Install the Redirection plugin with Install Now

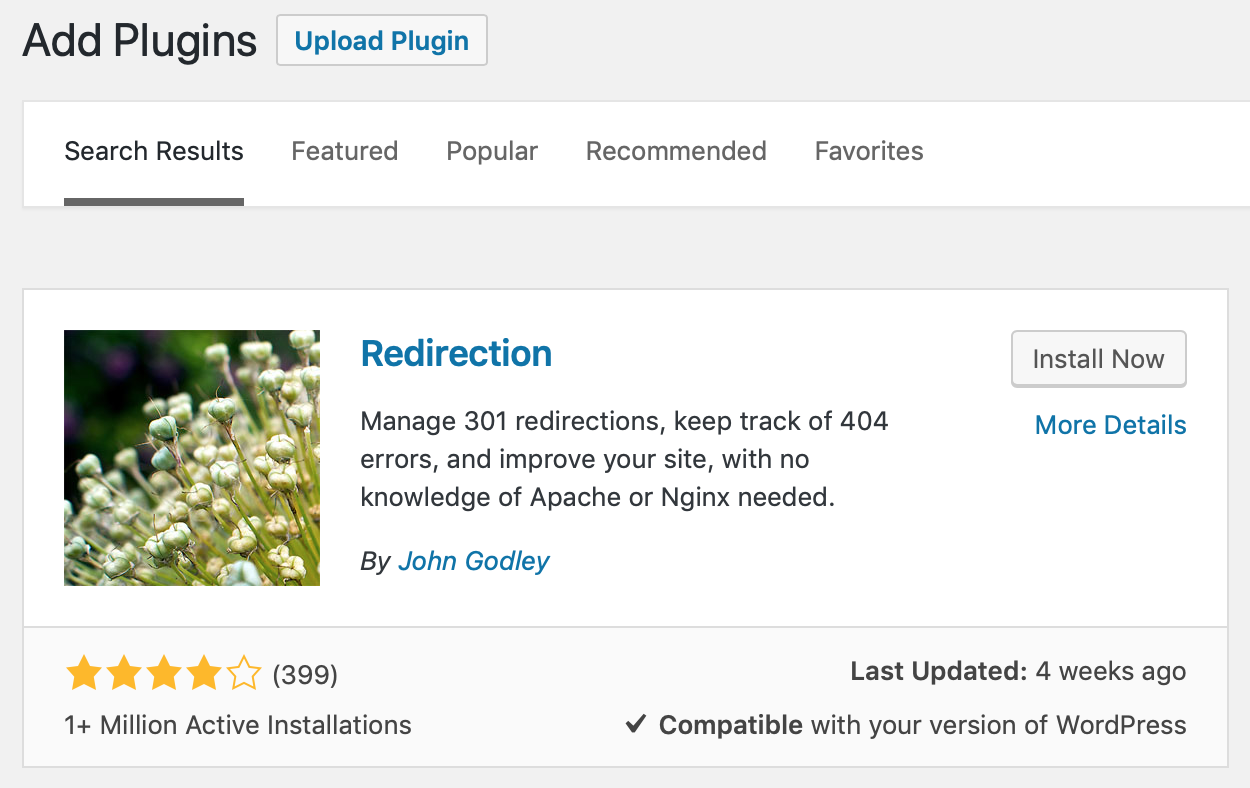[x=1099, y=359]
